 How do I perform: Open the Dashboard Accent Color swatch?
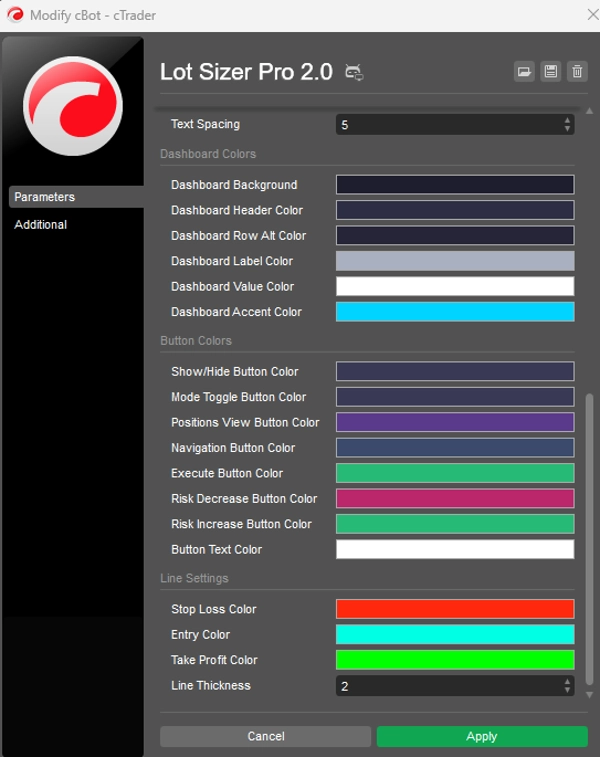(x=455, y=312)
